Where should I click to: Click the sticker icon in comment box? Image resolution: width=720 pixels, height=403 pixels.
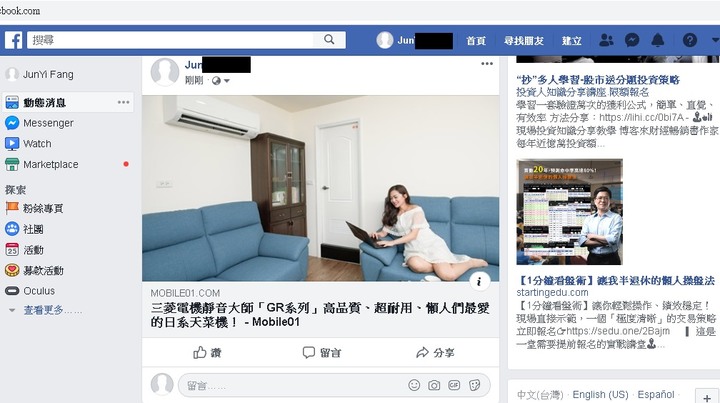pos(475,385)
